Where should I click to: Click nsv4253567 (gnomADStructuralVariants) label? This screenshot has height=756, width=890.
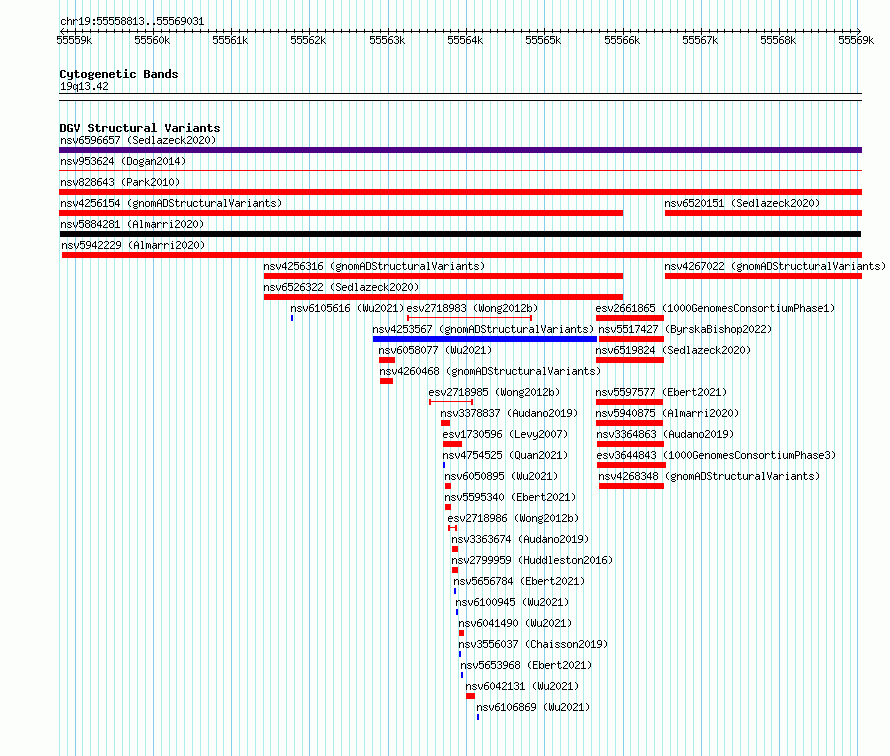(483, 329)
